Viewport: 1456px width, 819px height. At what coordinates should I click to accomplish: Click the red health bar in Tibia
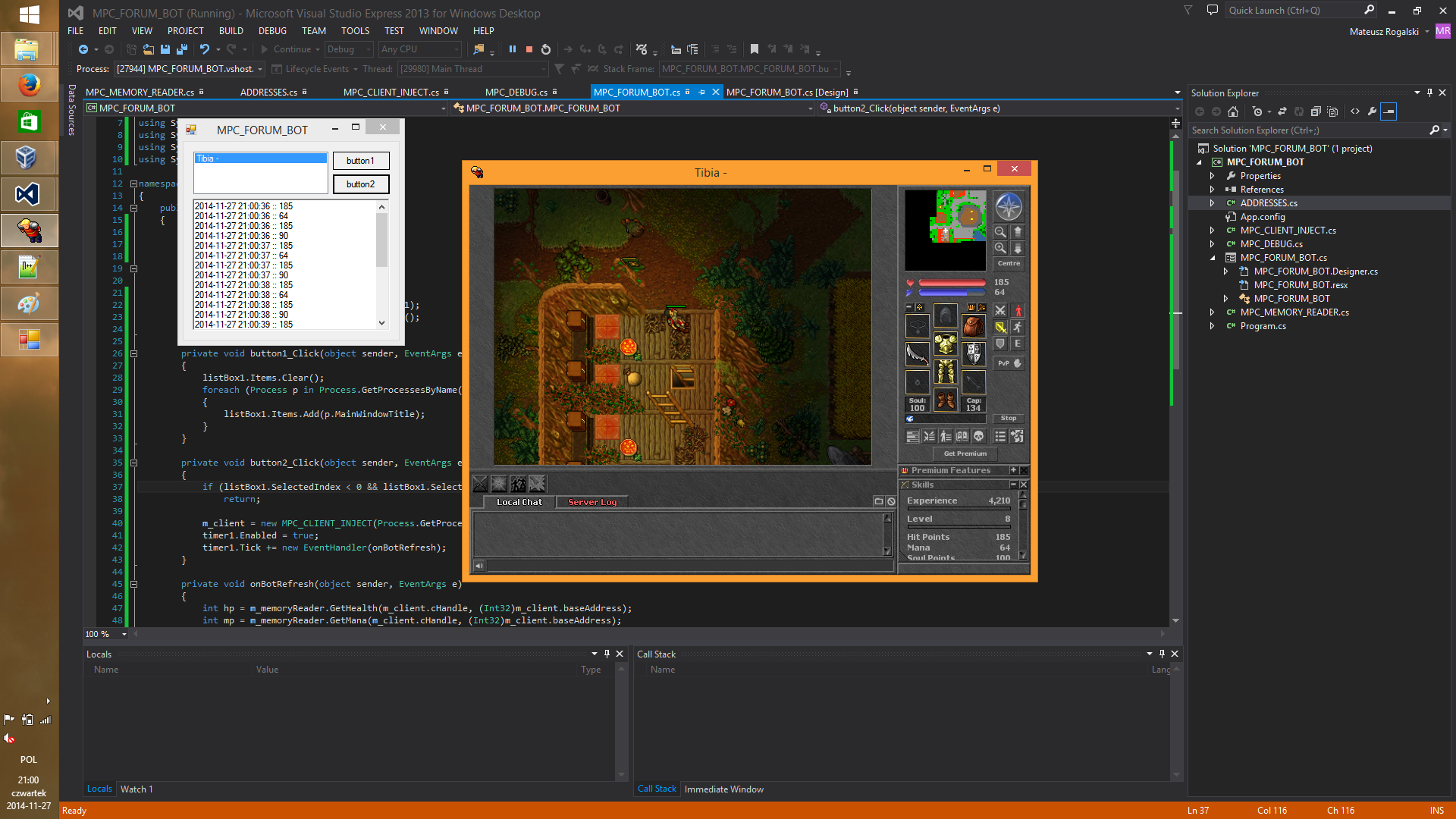[x=952, y=283]
